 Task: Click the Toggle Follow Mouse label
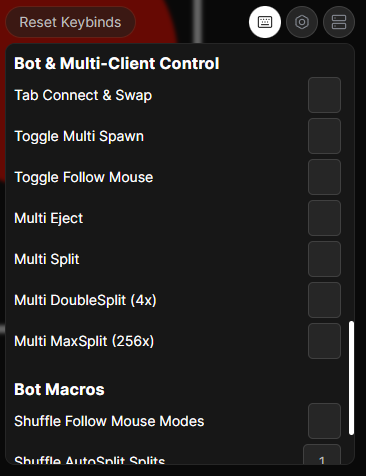pyautogui.click(x=84, y=177)
